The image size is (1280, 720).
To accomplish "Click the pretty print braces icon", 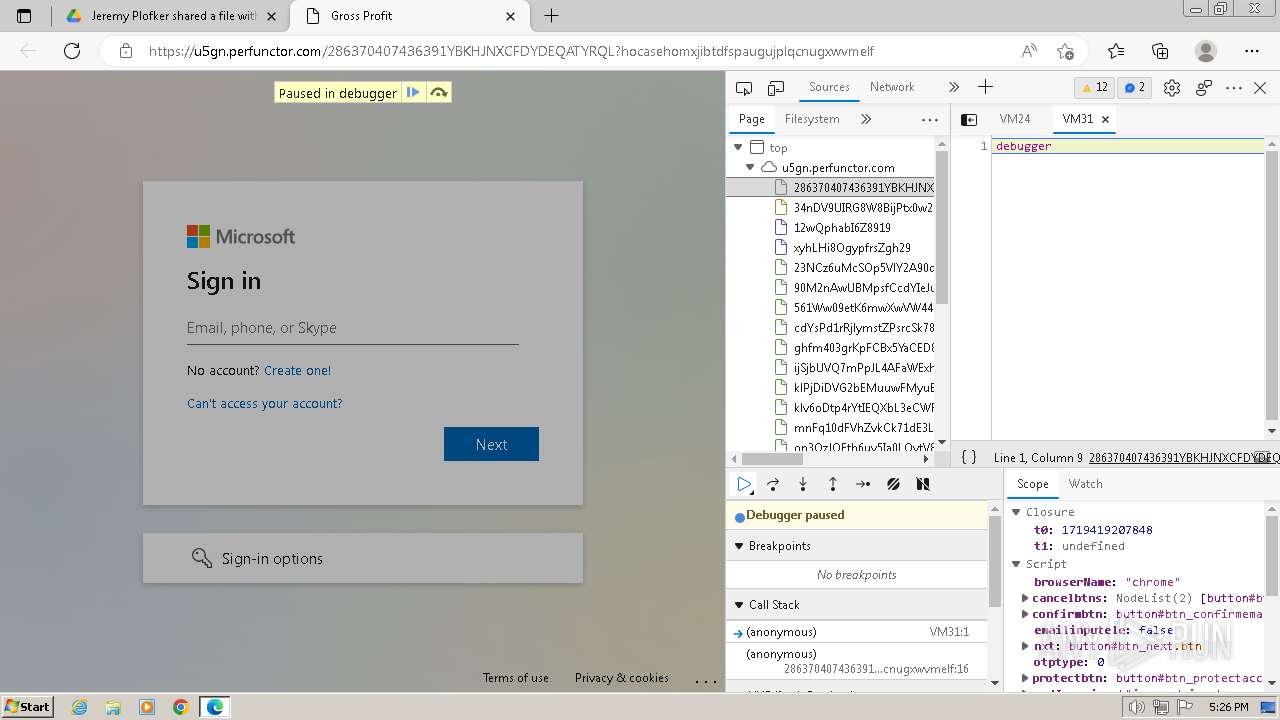I will (968, 457).
